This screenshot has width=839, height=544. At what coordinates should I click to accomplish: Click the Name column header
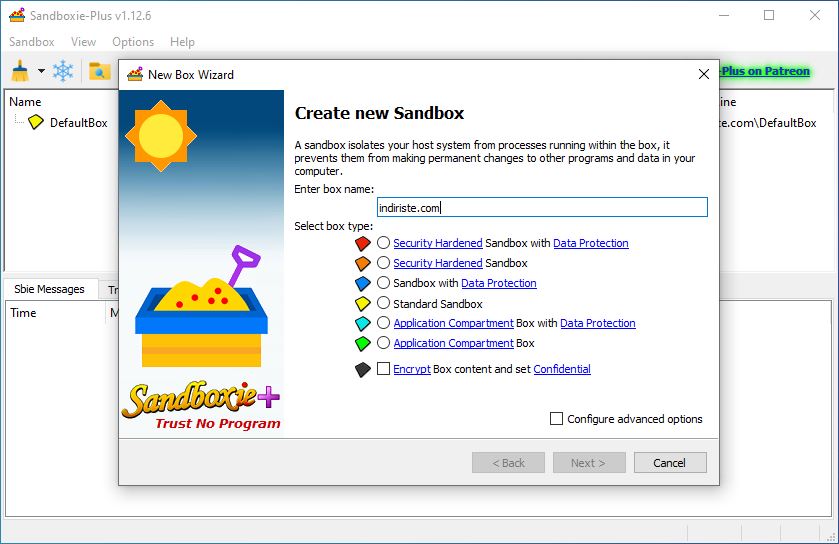(25, 102)
